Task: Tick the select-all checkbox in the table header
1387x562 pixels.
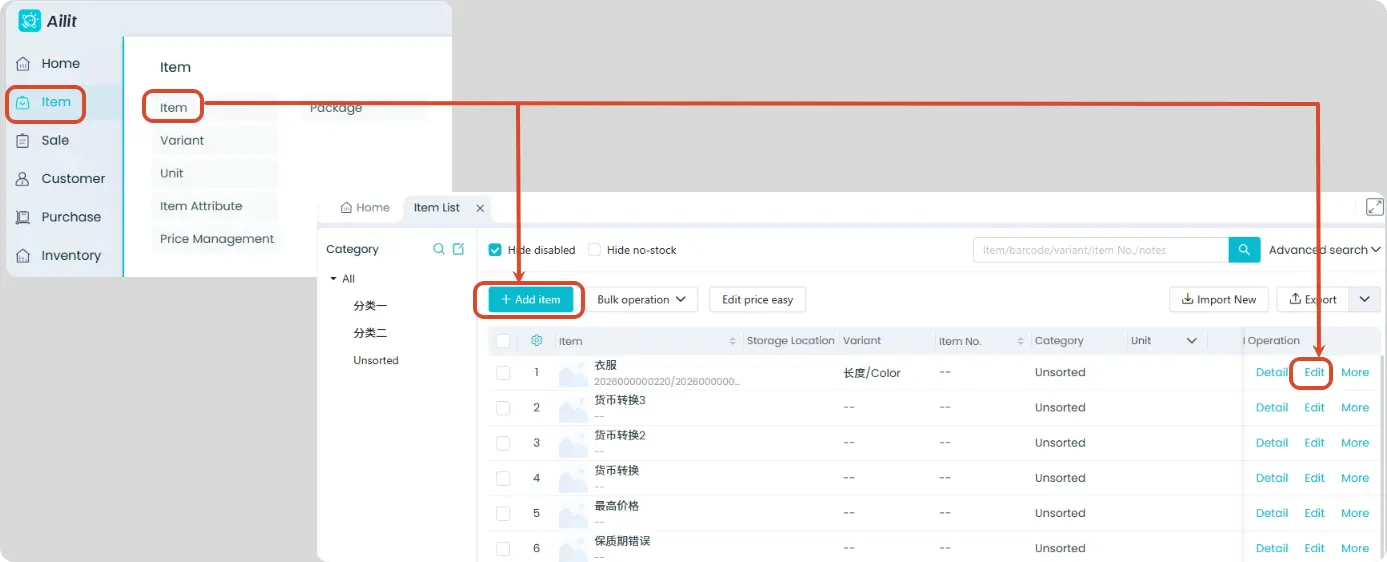Action: coord(503,341)
